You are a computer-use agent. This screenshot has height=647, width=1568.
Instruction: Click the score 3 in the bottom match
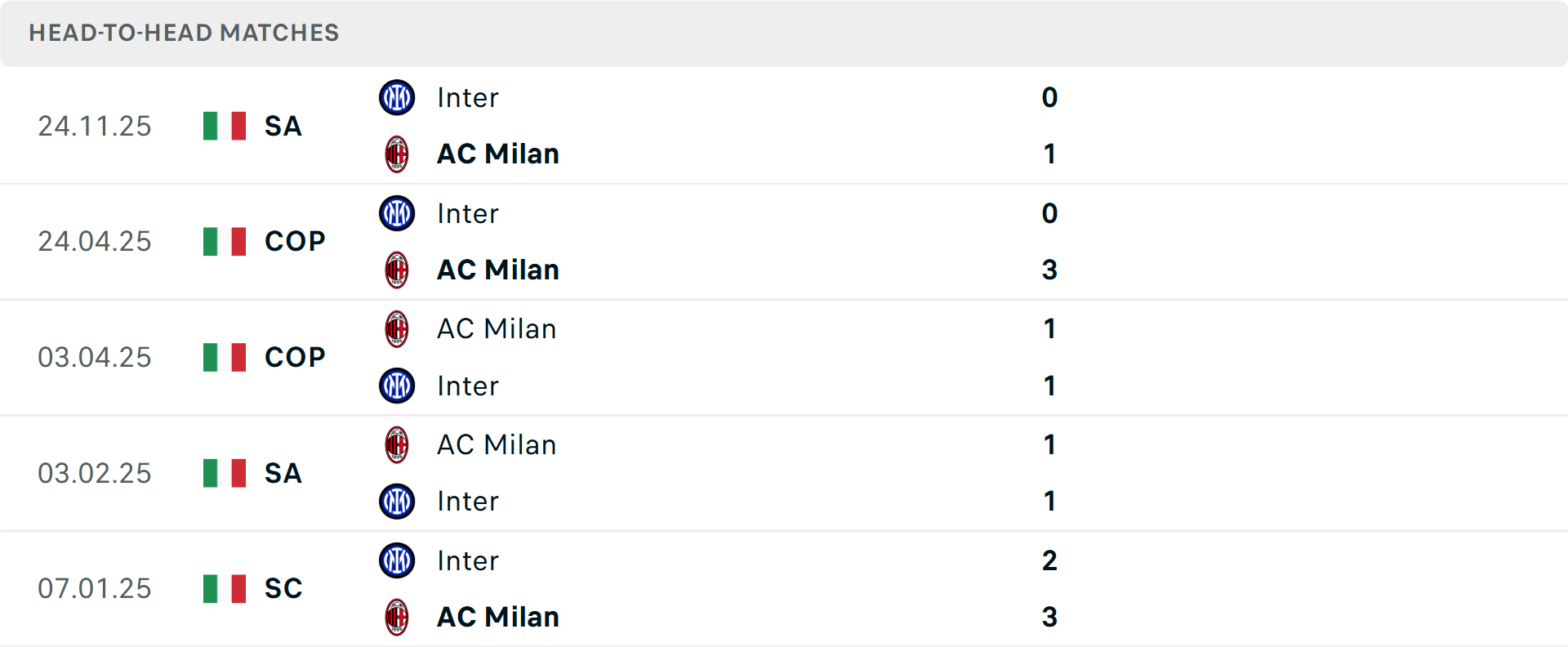(x=1049, y=618)
